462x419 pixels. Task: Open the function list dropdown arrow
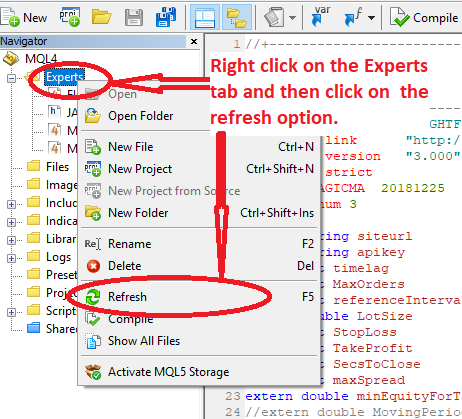point(371,18)
